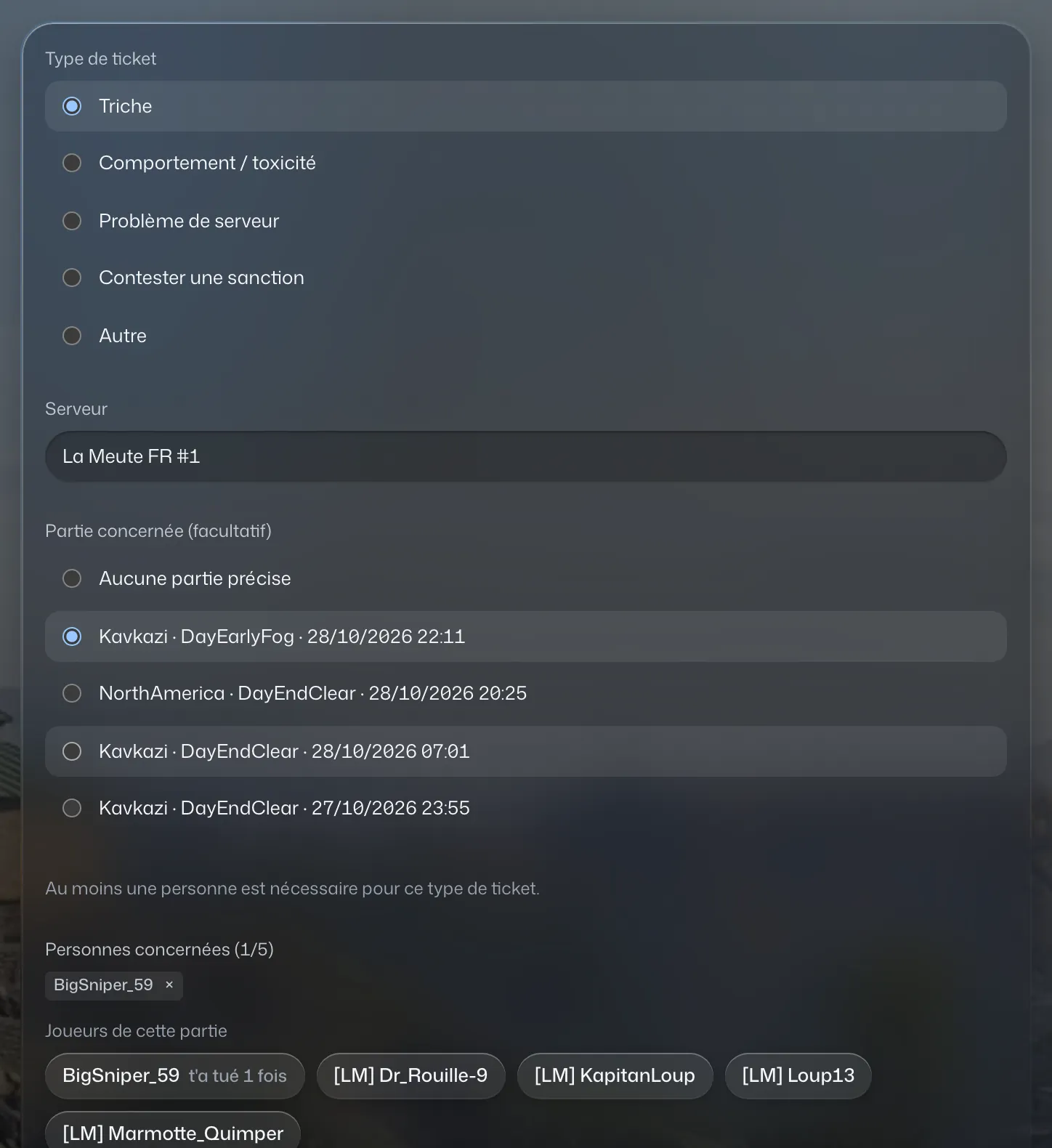Add player [LM] Dr_Rouille-9
The height and width of the screenshot is (1148, 1052).
[410, 1075]
